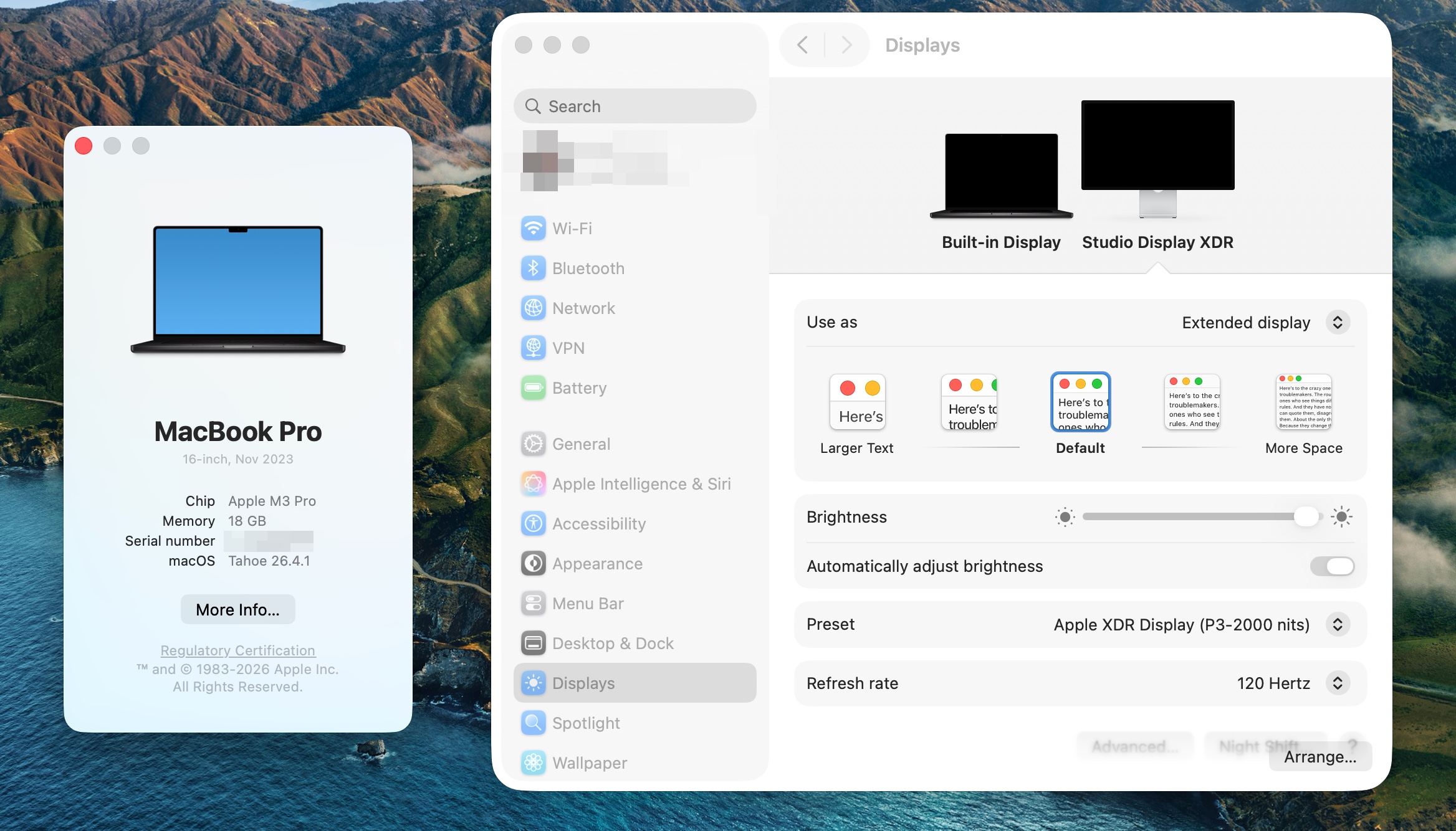Screen dimensions: 1456x831
Task: Select the Network globe icon
Action: click(534, 308)
